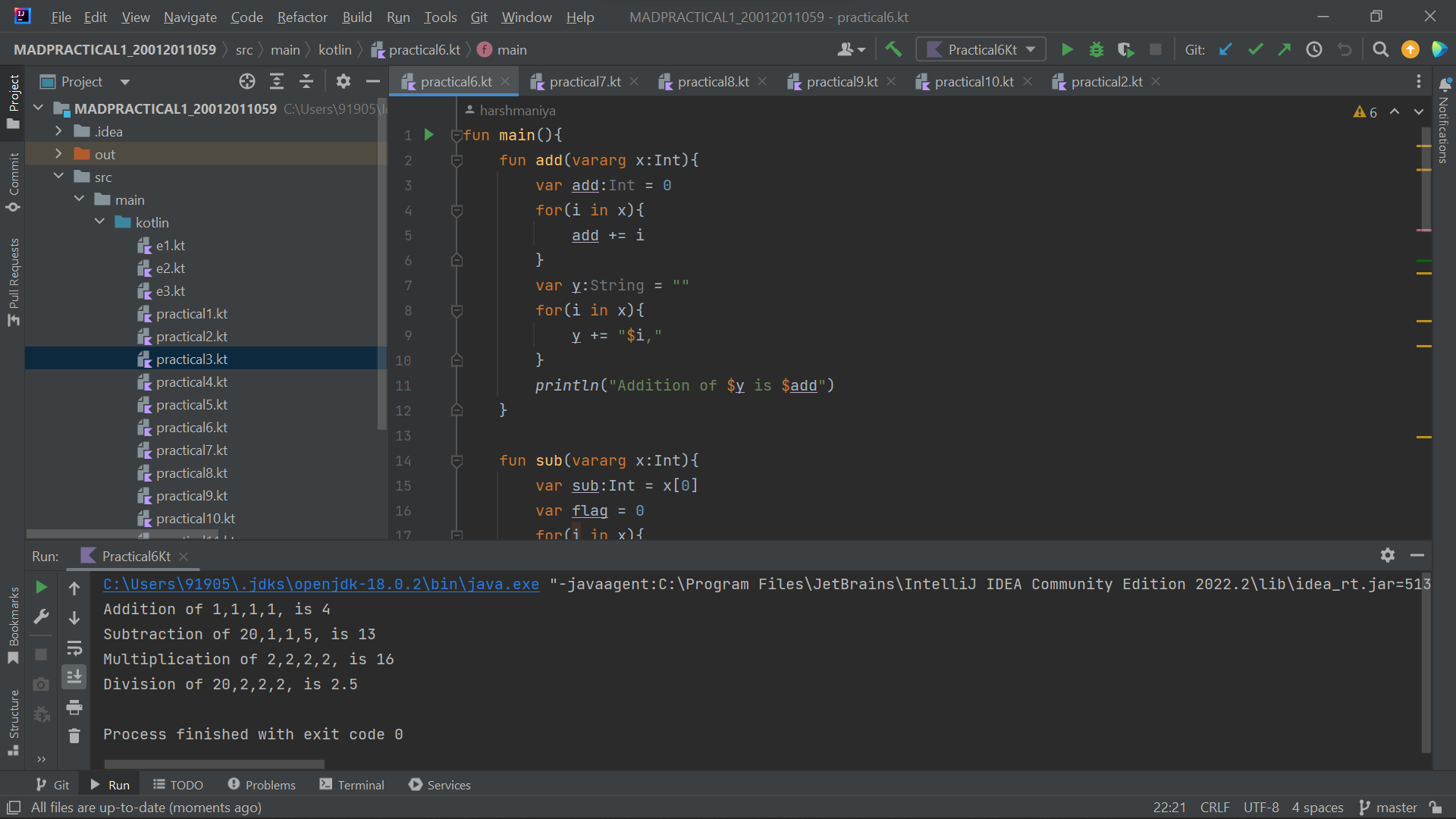The height and width of the screenshot is (819, 1456).
Task: Open the Problems tool window
Action: tap(261, 785)
